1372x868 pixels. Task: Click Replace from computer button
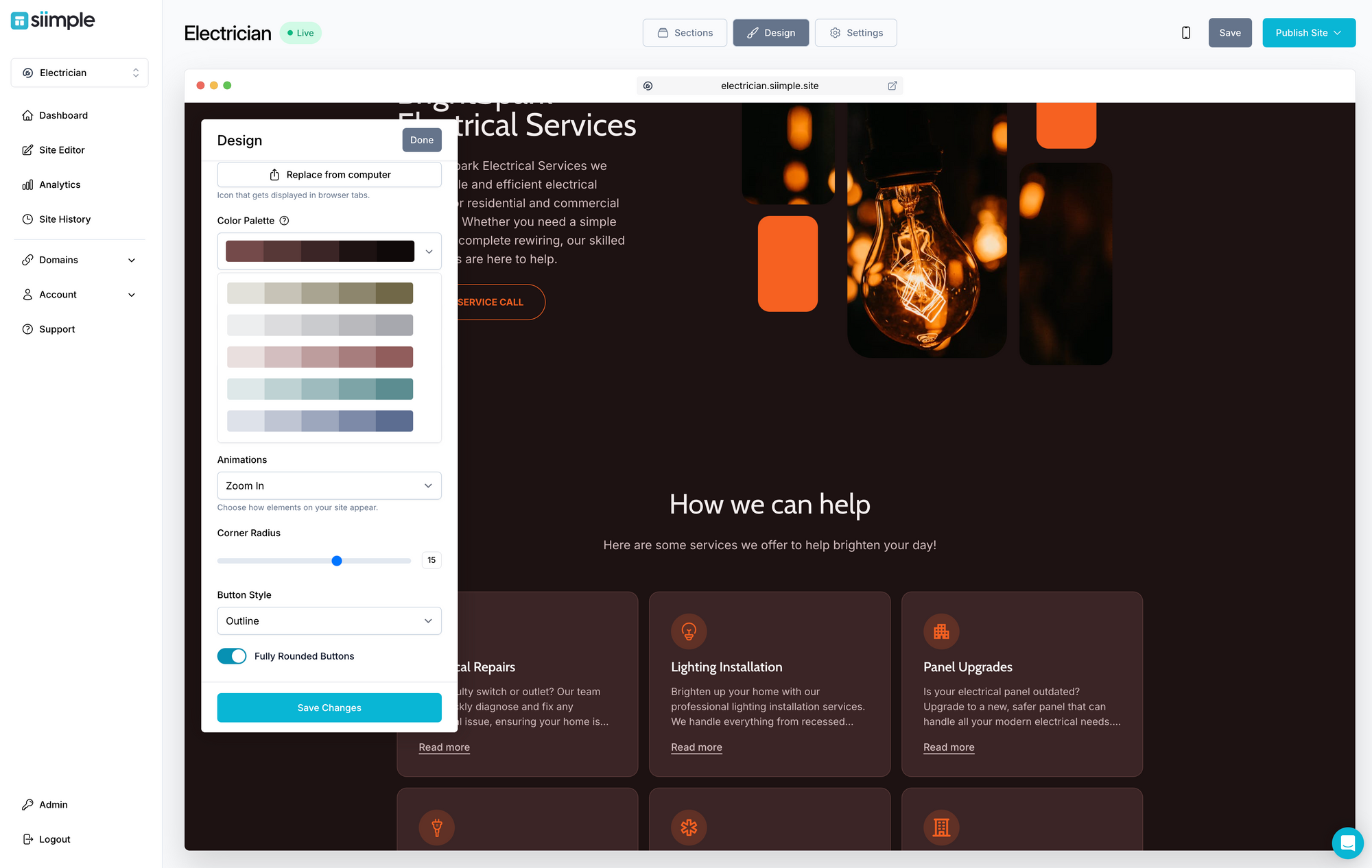pos(329,175)
